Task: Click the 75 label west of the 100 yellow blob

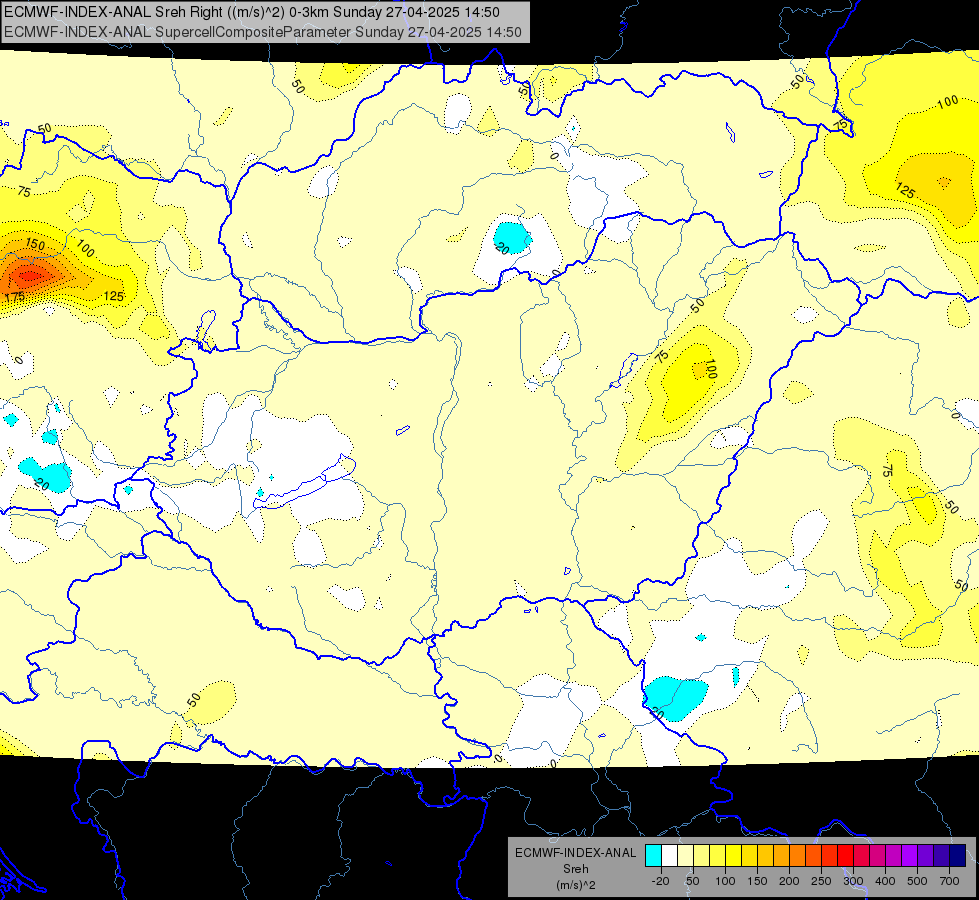Action: click(x=662, y=356)
